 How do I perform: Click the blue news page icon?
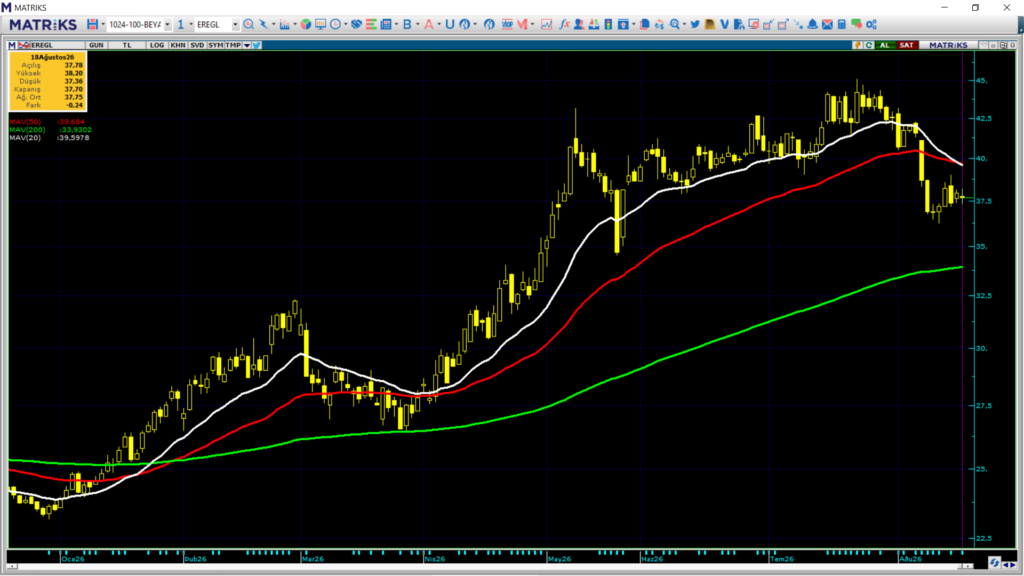coord(386,24)
